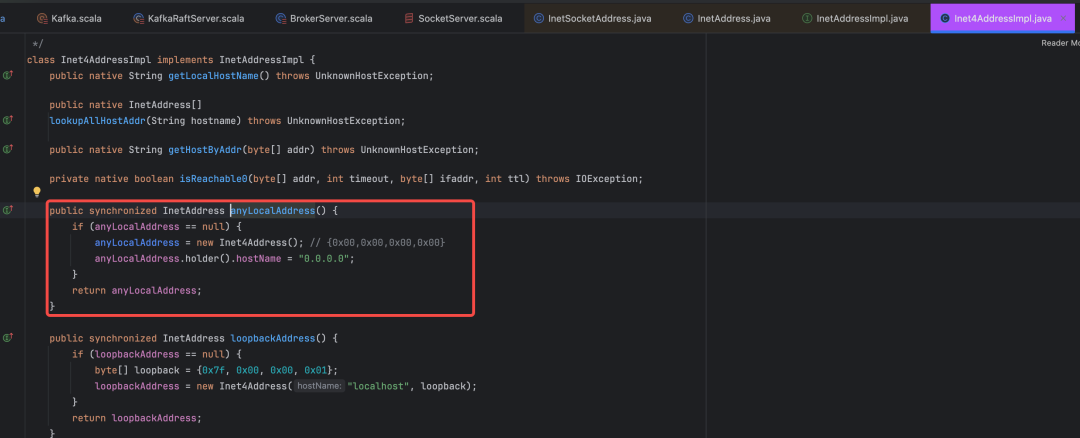Image resolution: width=1080 pixels, height=438 pixels.
Task: Click InetAddress[] return type
Action: [165, 105]
